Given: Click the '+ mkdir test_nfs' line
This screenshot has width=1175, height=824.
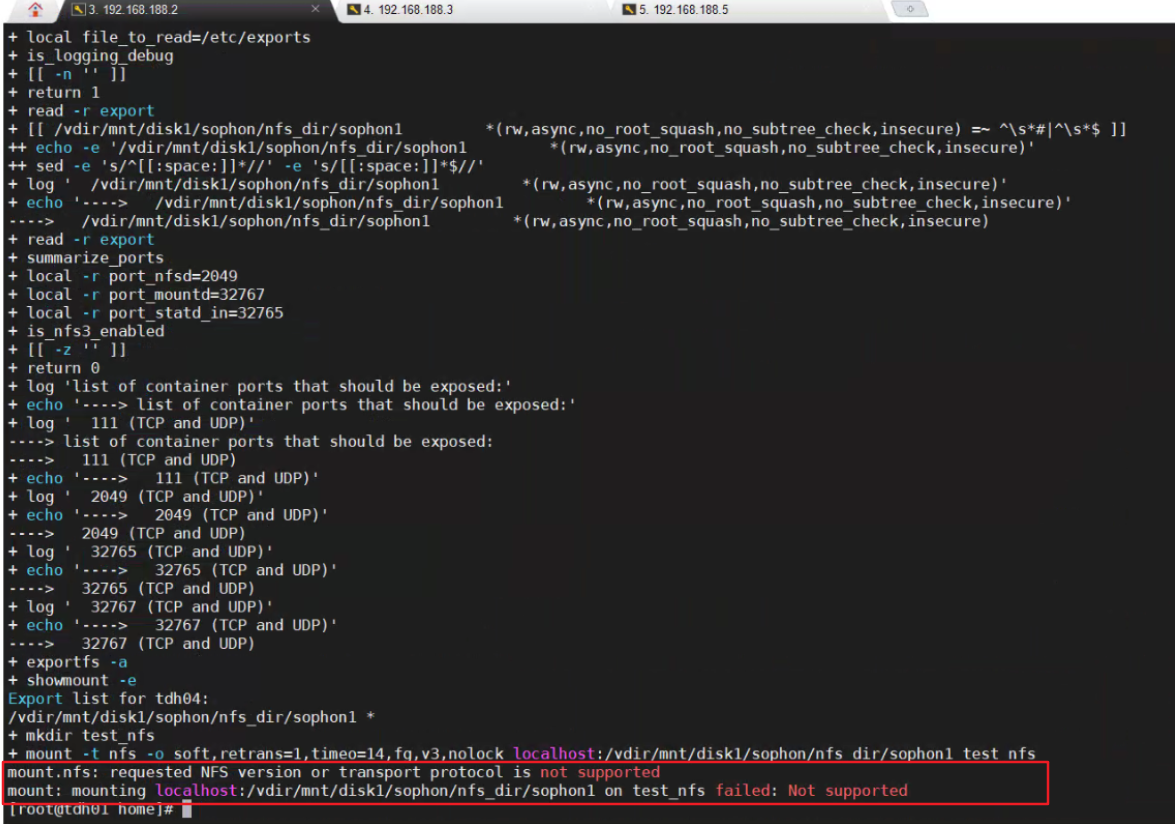Looking at the screenshot, I should click(81, 735).
